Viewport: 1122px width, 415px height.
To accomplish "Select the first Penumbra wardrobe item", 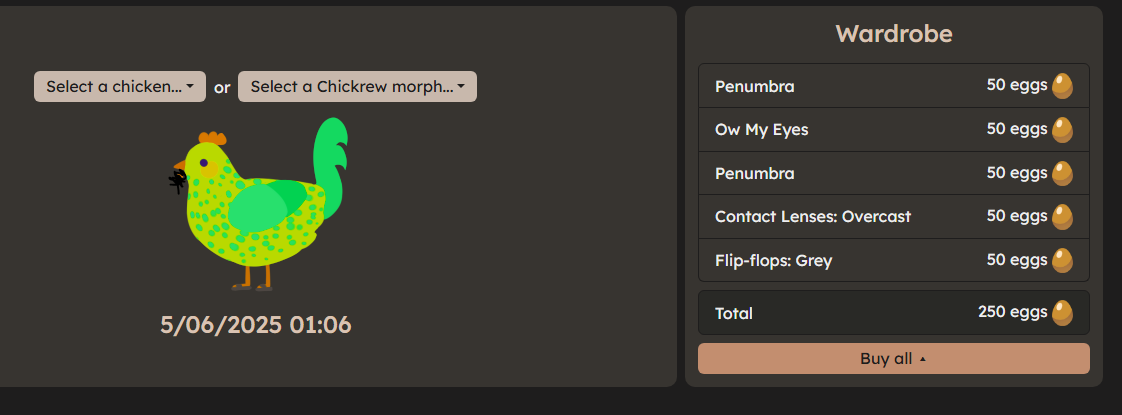I will [894, 86].
